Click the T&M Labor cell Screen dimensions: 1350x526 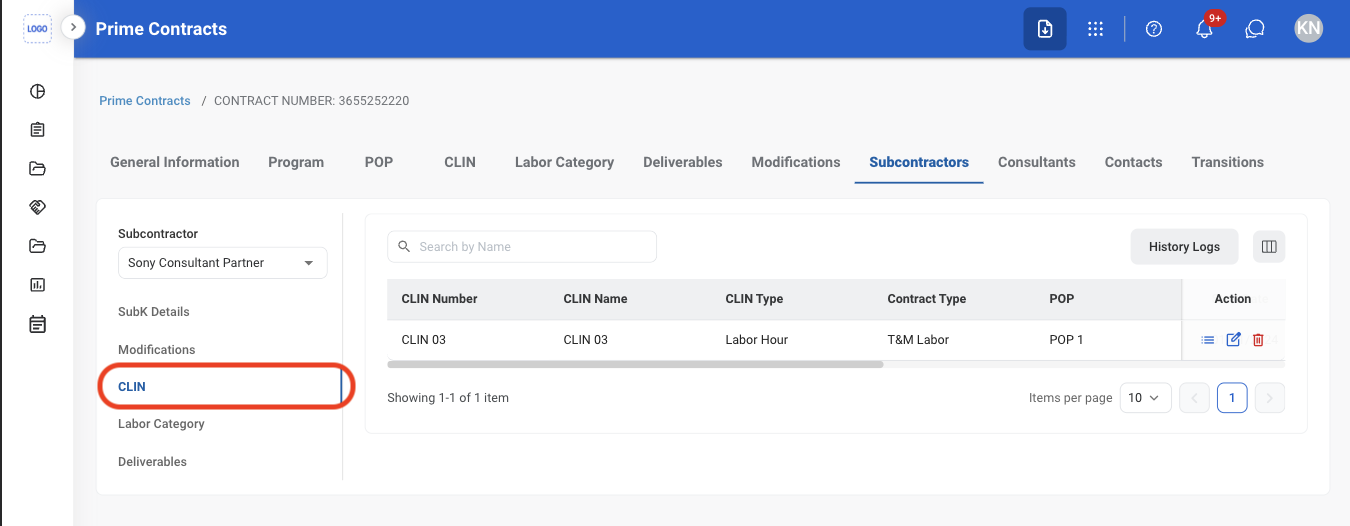tap(918, 340)
